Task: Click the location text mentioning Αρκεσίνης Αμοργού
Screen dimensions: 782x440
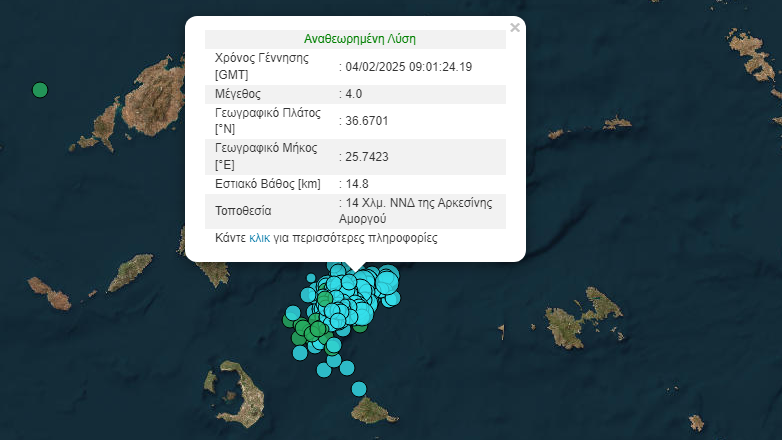Action: tap(420, 210)
